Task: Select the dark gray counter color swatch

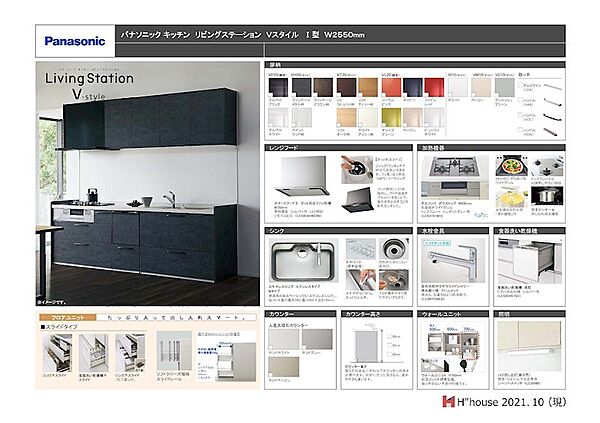Action: coord(317,339)
